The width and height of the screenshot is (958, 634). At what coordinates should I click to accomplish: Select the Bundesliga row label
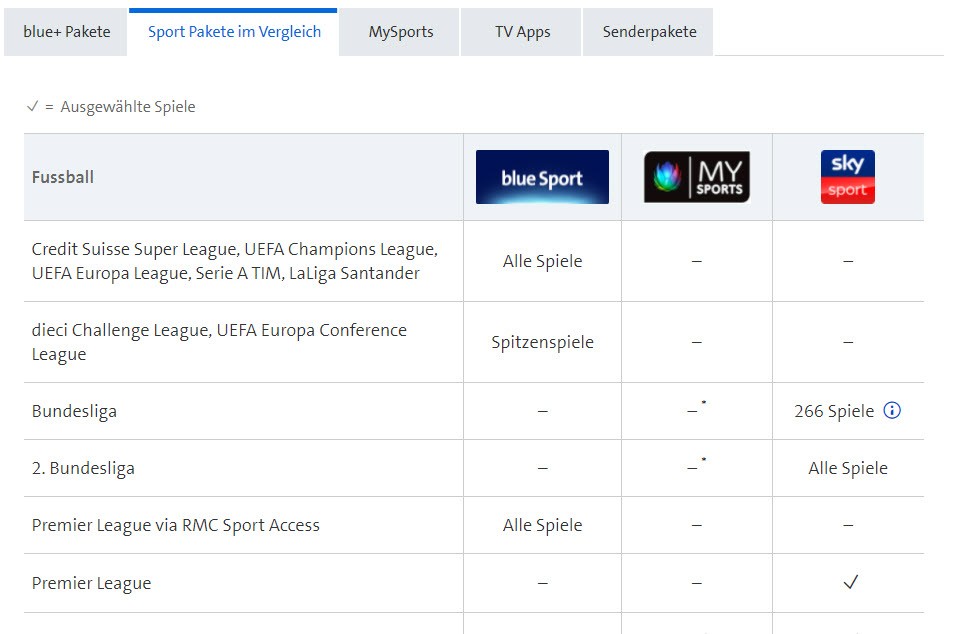(74, 411)
